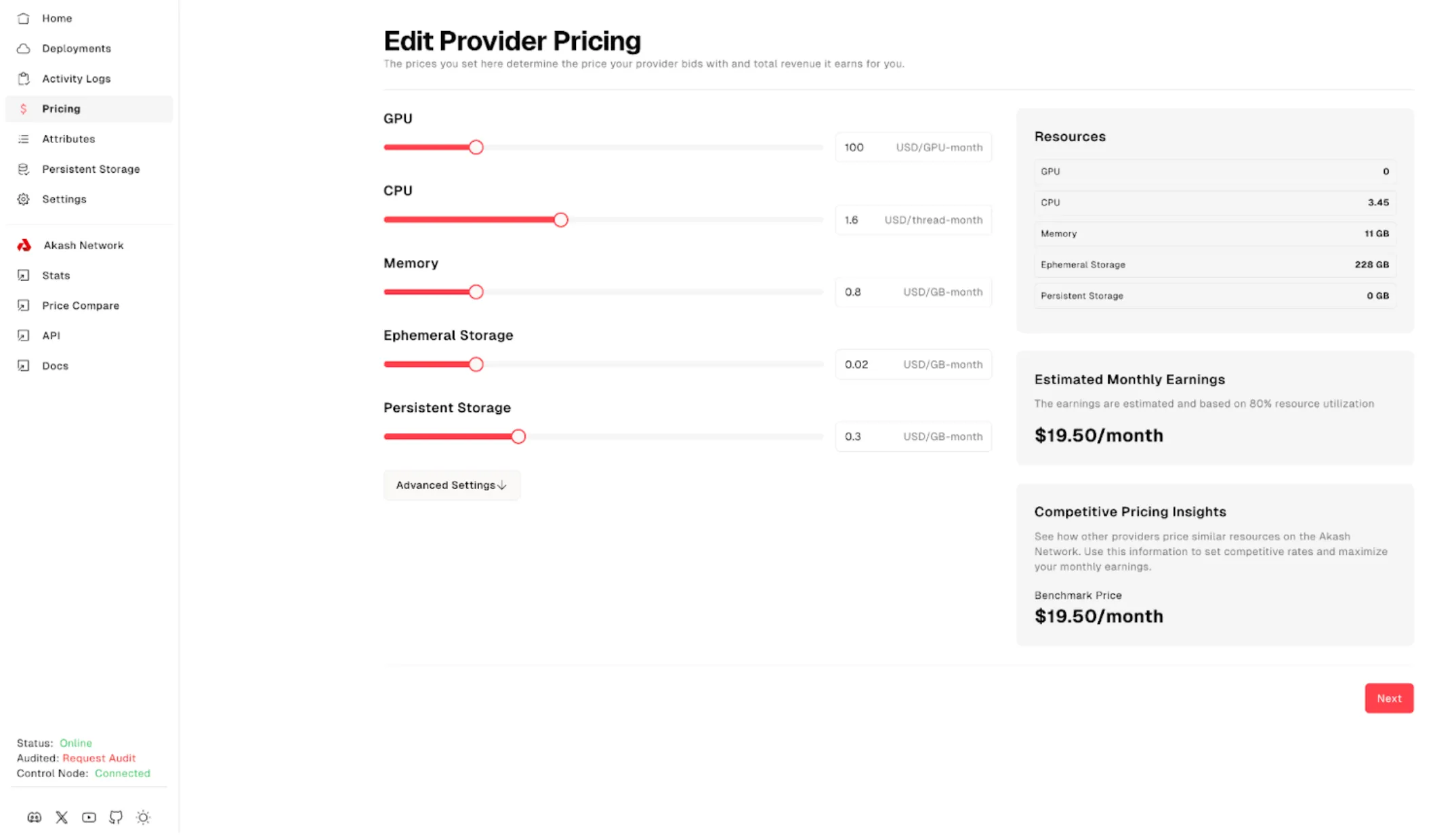Expand the Advanced Settings section
The image size is (1454, 840).
click(x=451, y=485)
